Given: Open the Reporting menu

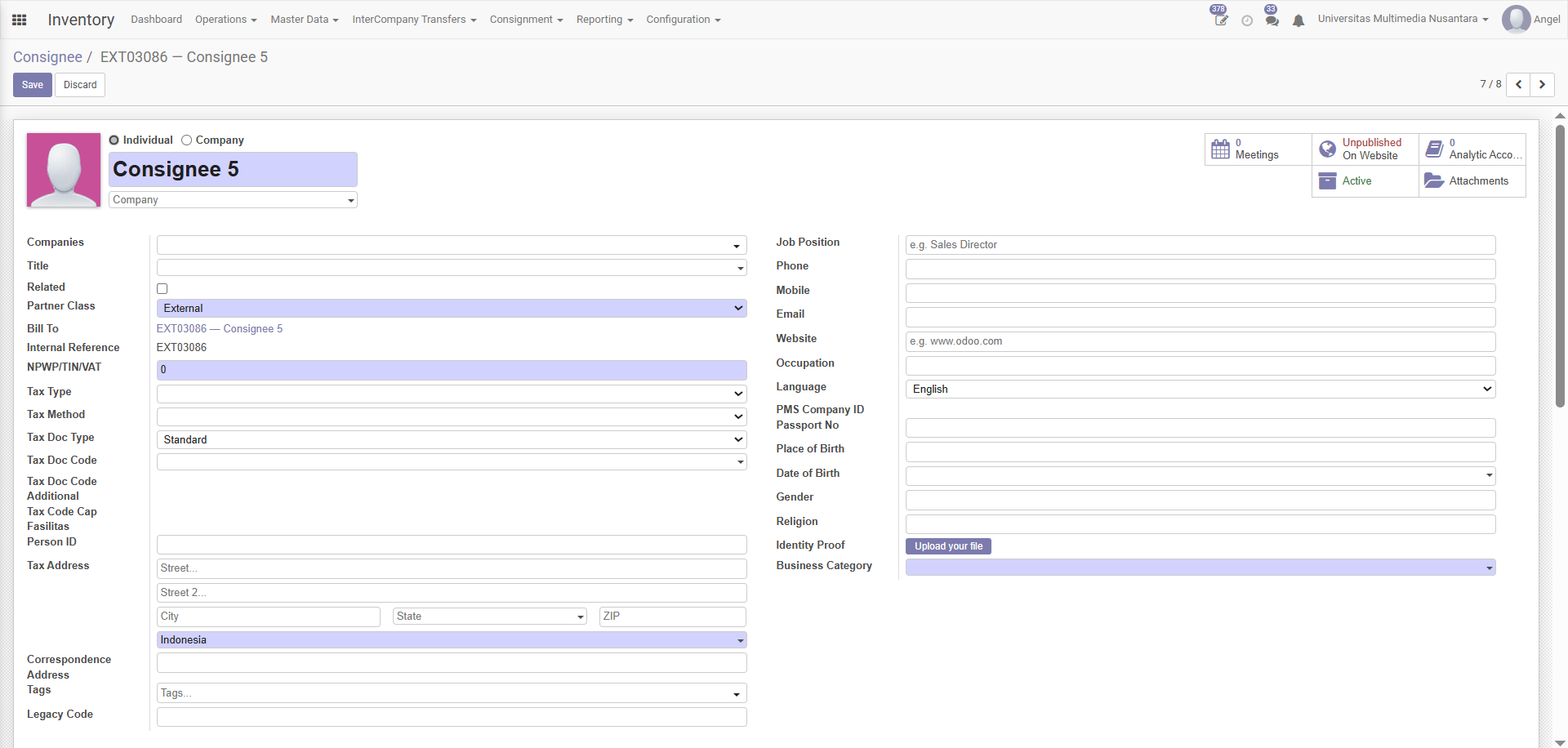Looking at the screenshot, I should point(604,19).
